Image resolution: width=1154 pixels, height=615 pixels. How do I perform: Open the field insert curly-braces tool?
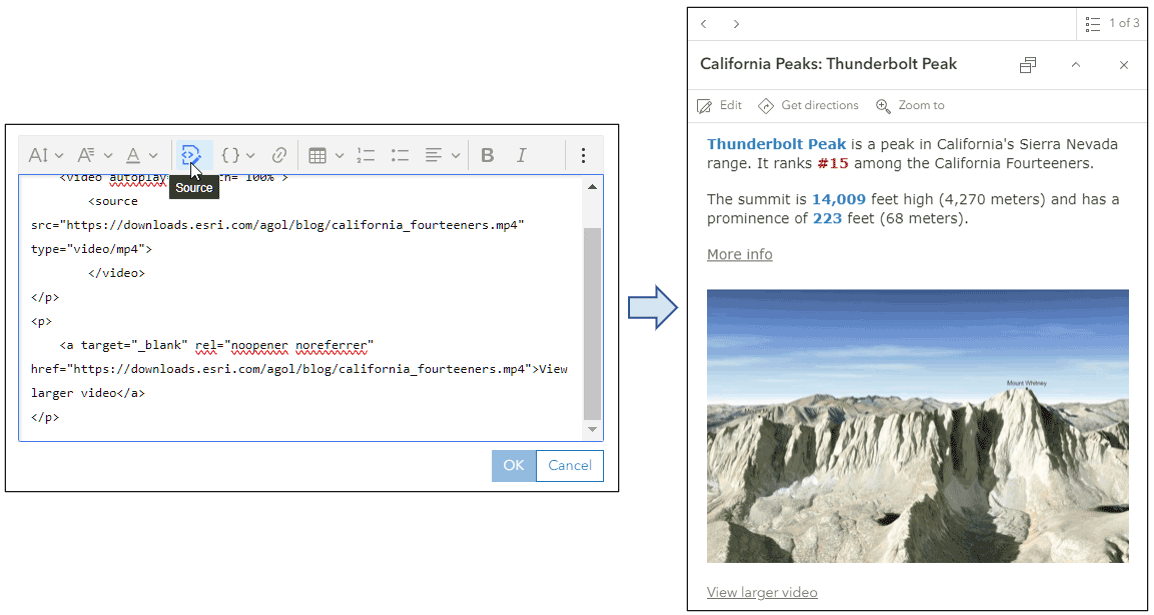coord(231,155)
